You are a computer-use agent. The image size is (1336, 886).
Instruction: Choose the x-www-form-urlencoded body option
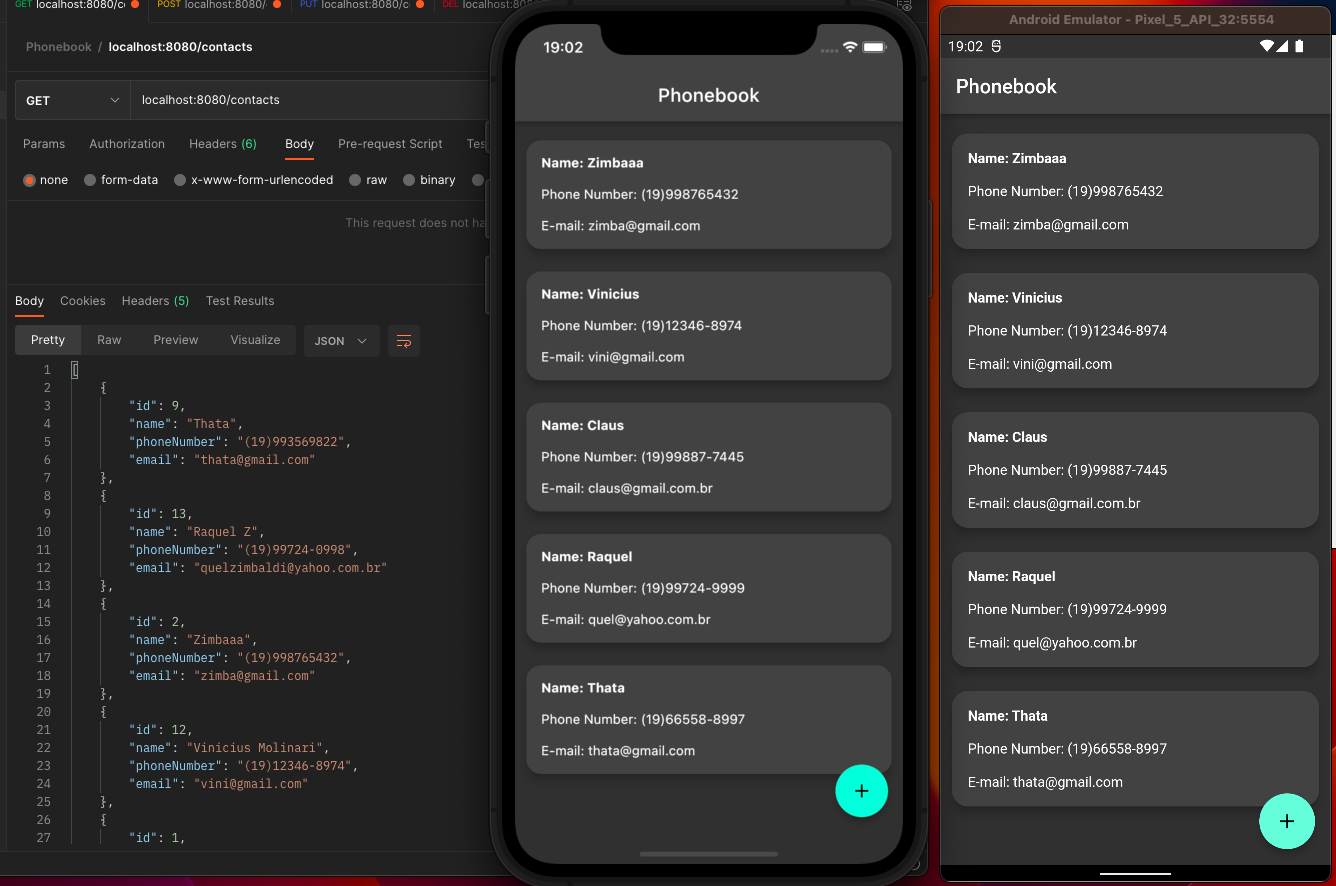click(180, 180)
